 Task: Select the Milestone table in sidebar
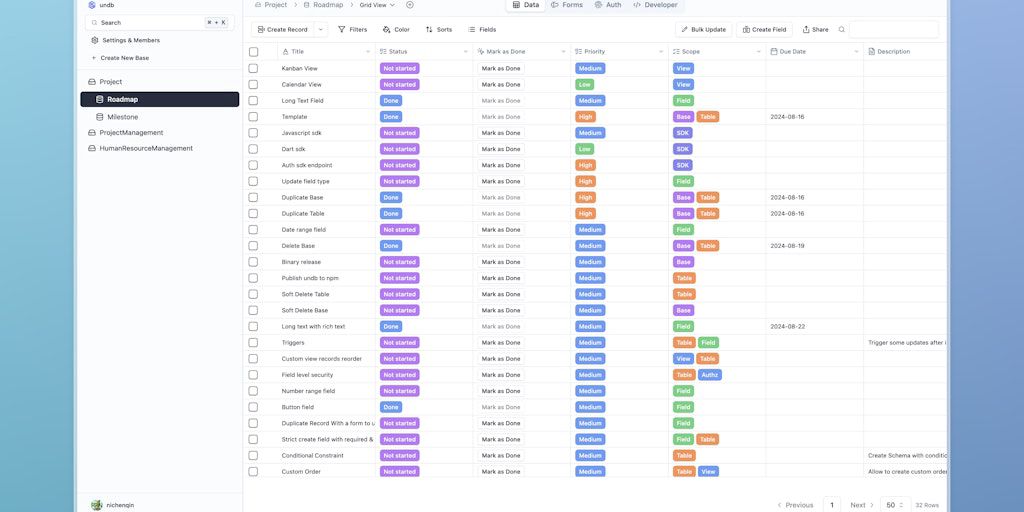123,117
